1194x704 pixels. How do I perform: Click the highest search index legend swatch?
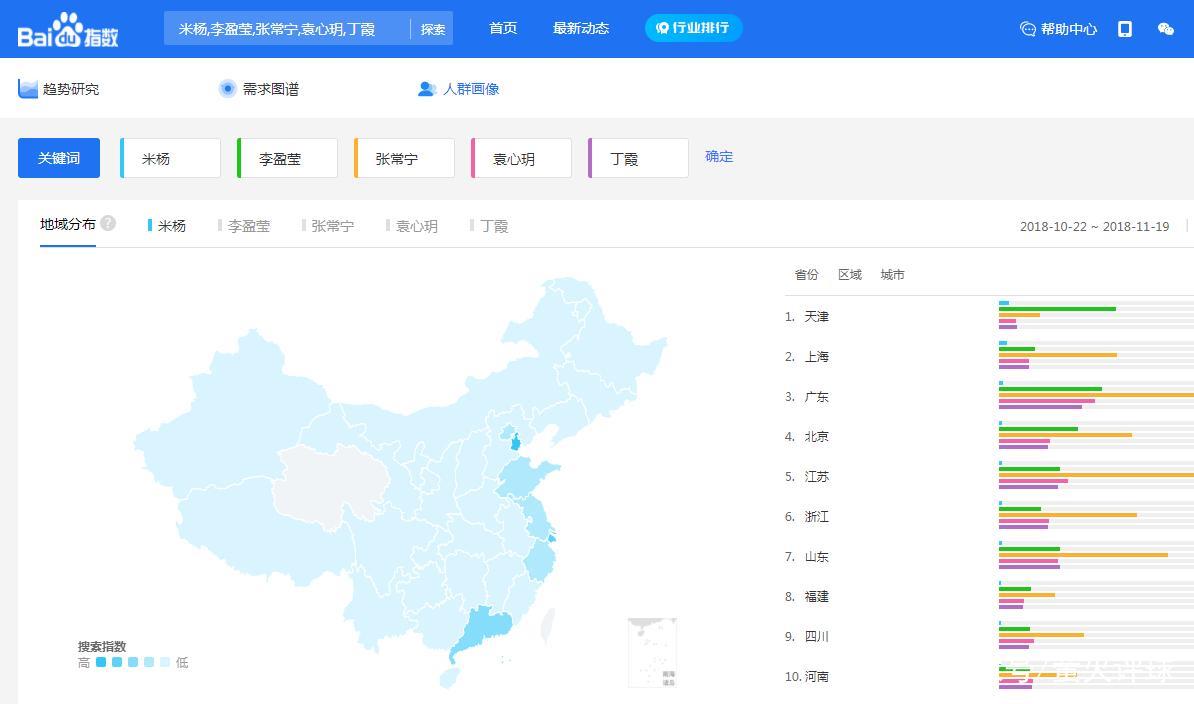(x=101, y=662)
